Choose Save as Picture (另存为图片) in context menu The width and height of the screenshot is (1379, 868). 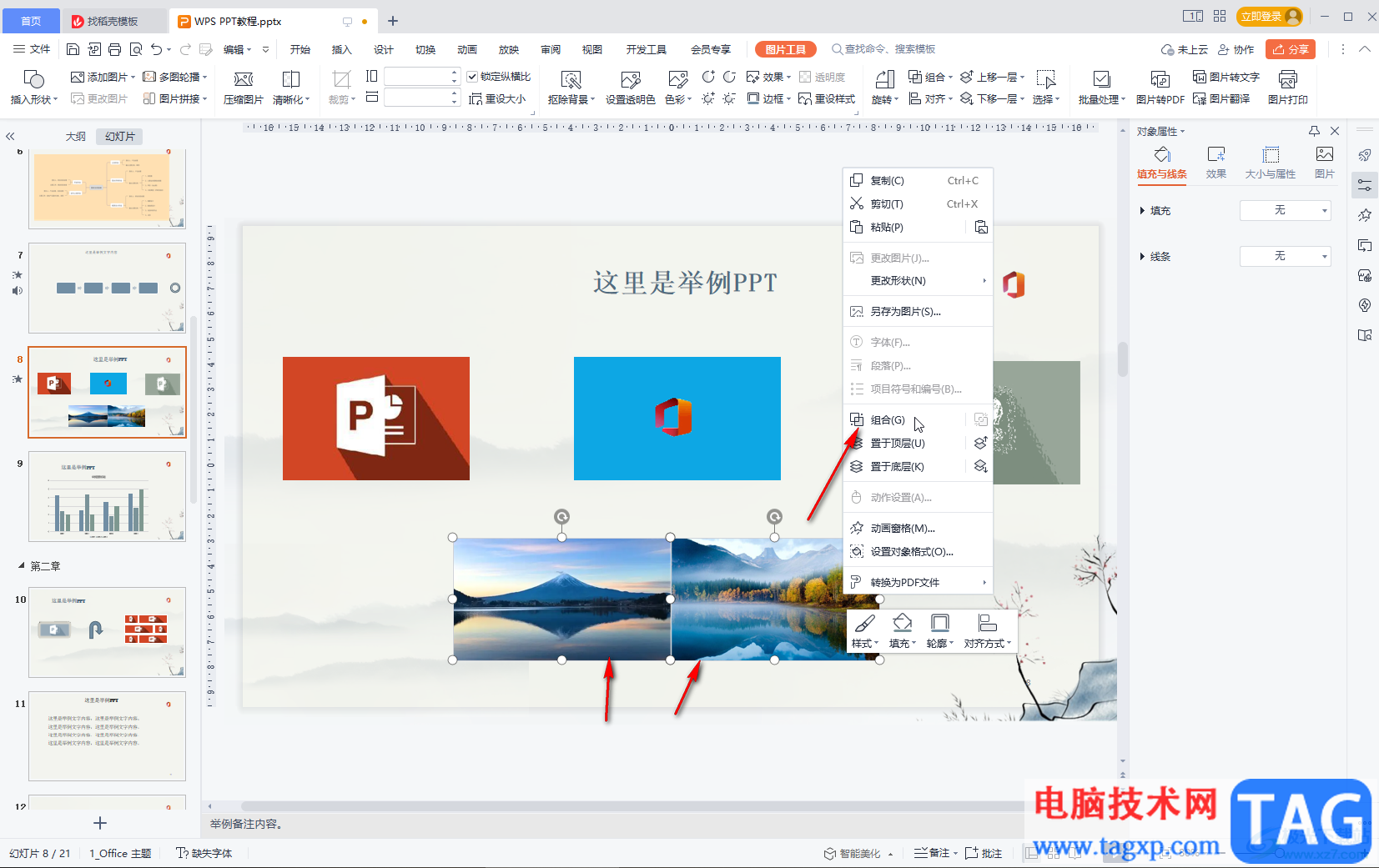tap(918, 312)
